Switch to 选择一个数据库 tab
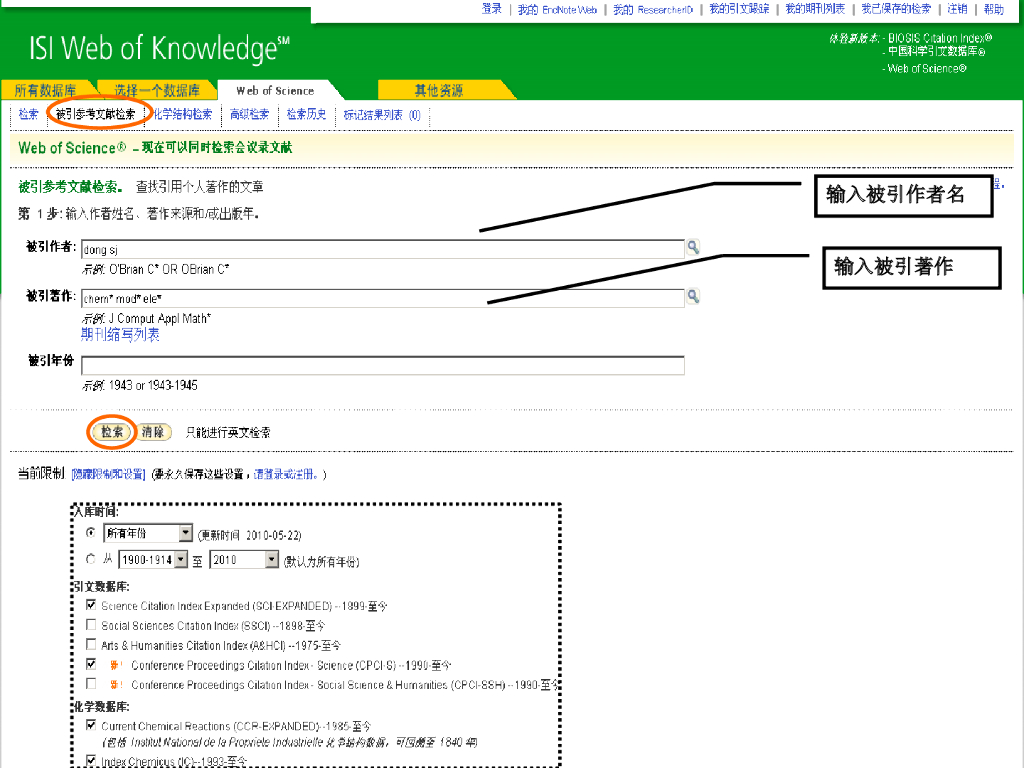 [157, 90]
